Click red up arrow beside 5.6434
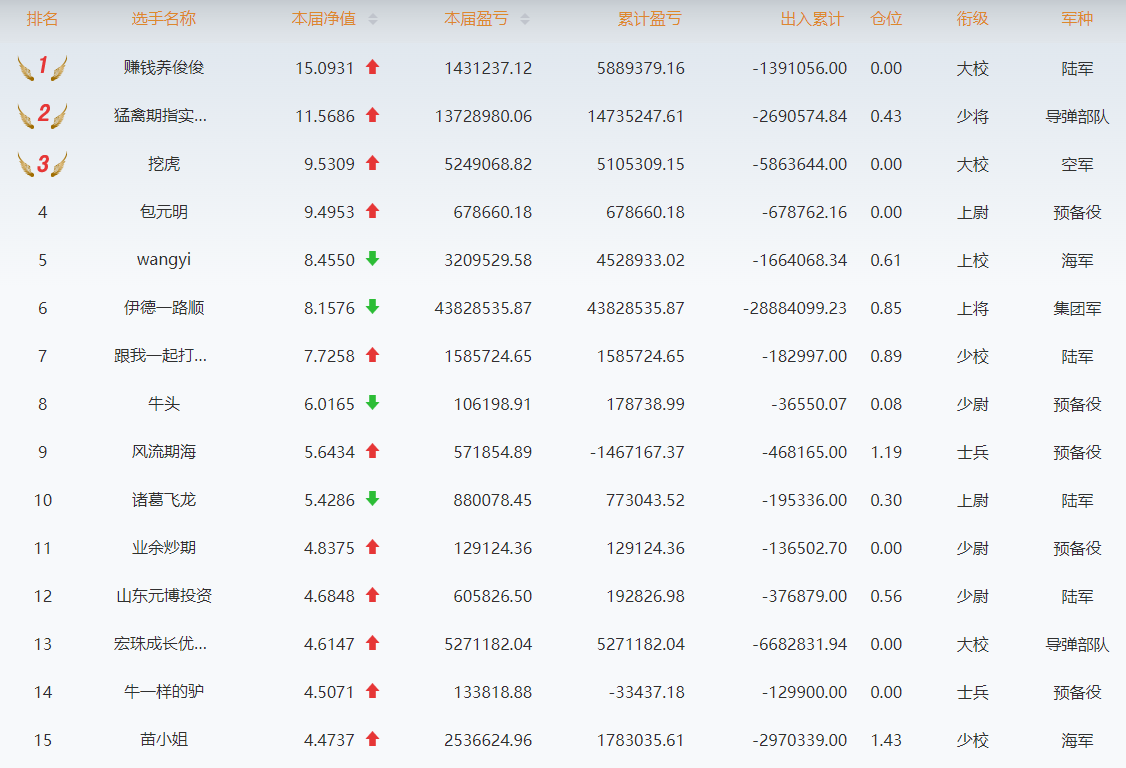This screenshot has width=1126, height=768. pyautogui.click(x=372, y=451)
